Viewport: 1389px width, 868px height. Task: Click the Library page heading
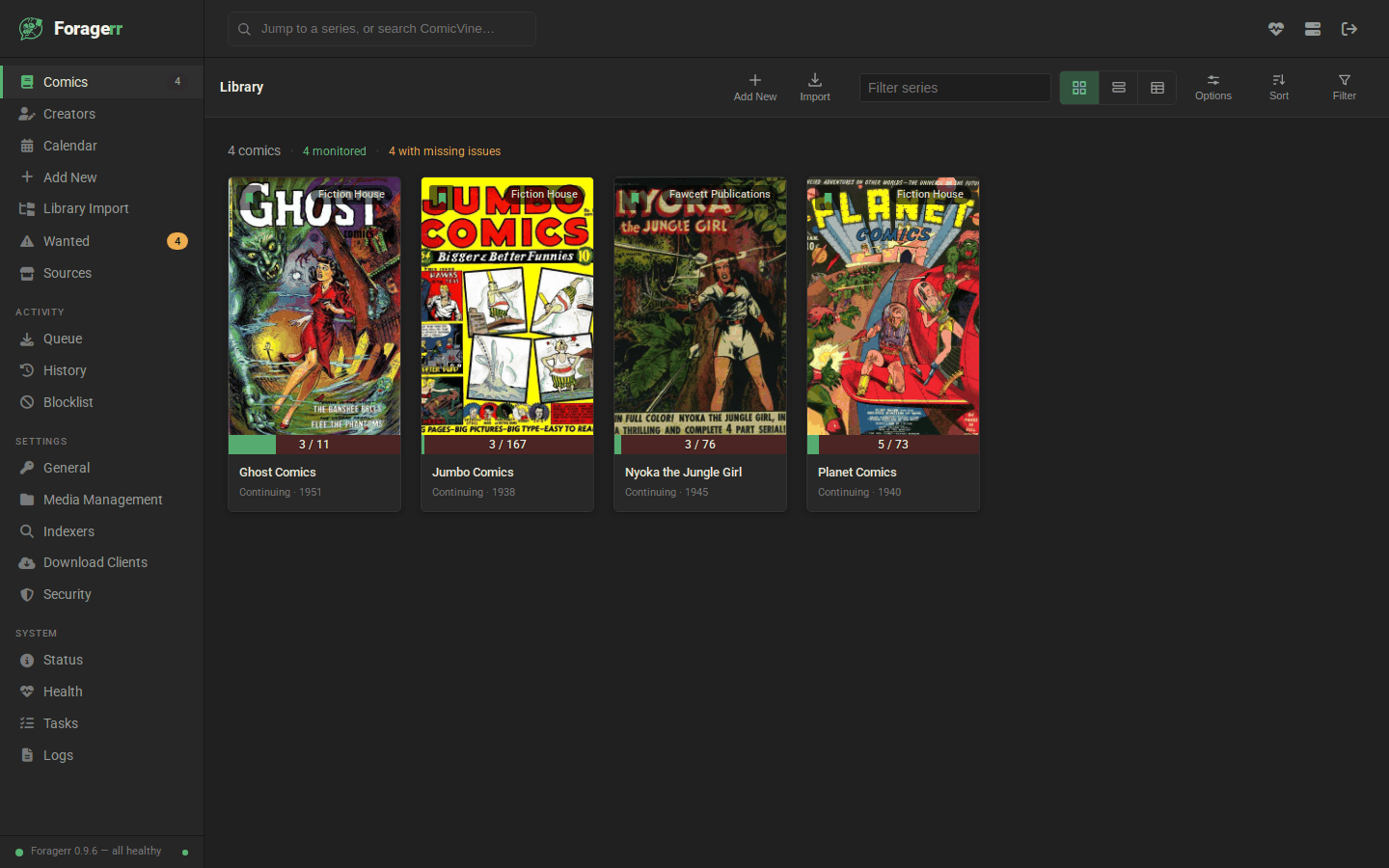241,87
